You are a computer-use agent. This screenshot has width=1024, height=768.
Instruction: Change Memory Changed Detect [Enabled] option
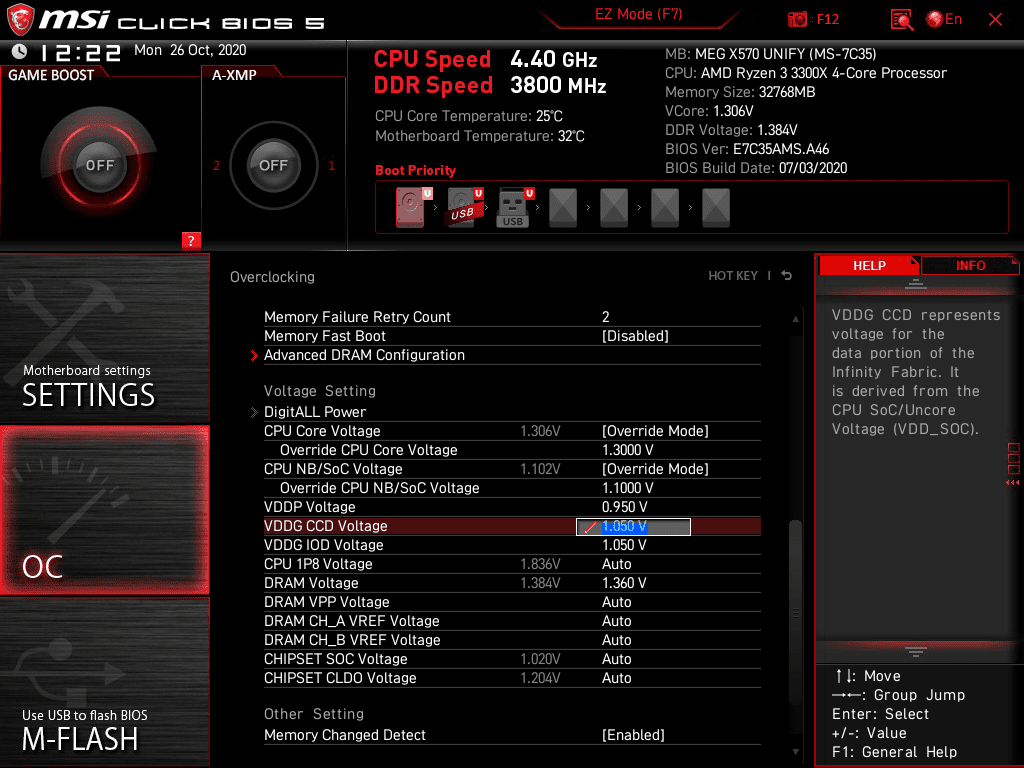(x=633, y=735)
